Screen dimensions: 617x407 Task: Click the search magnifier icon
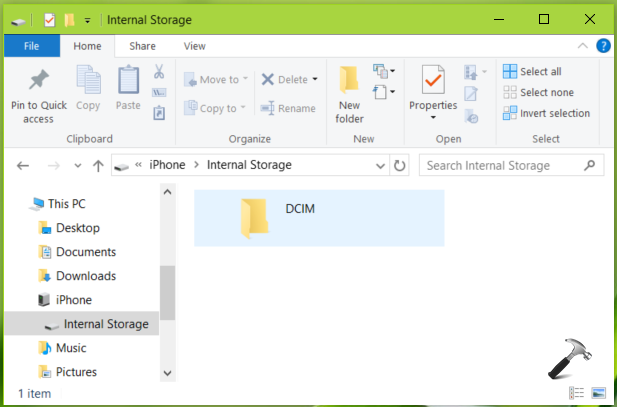(589, 165)
